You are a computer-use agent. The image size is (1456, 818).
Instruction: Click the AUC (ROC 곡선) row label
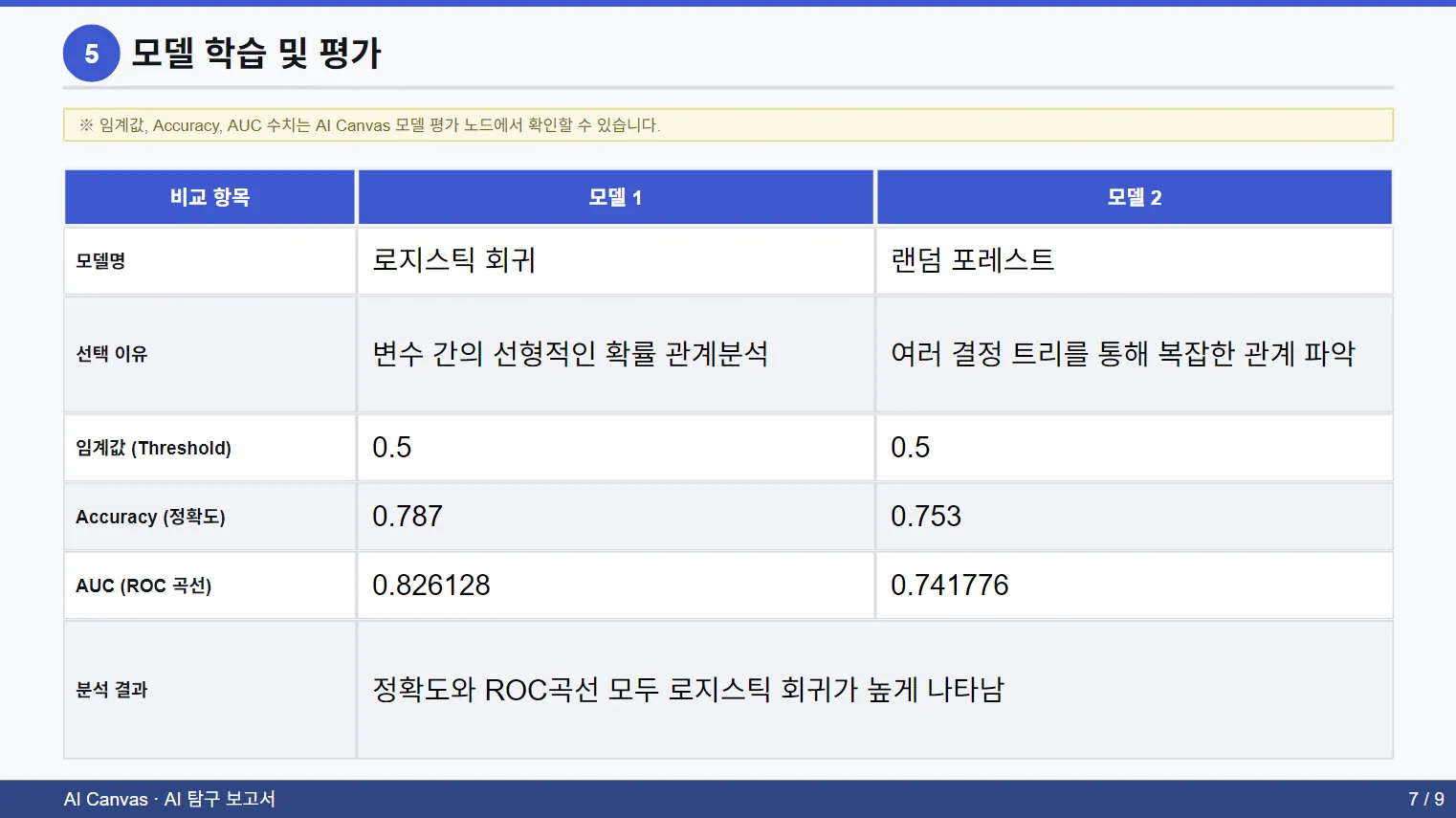tap(143, 586)
